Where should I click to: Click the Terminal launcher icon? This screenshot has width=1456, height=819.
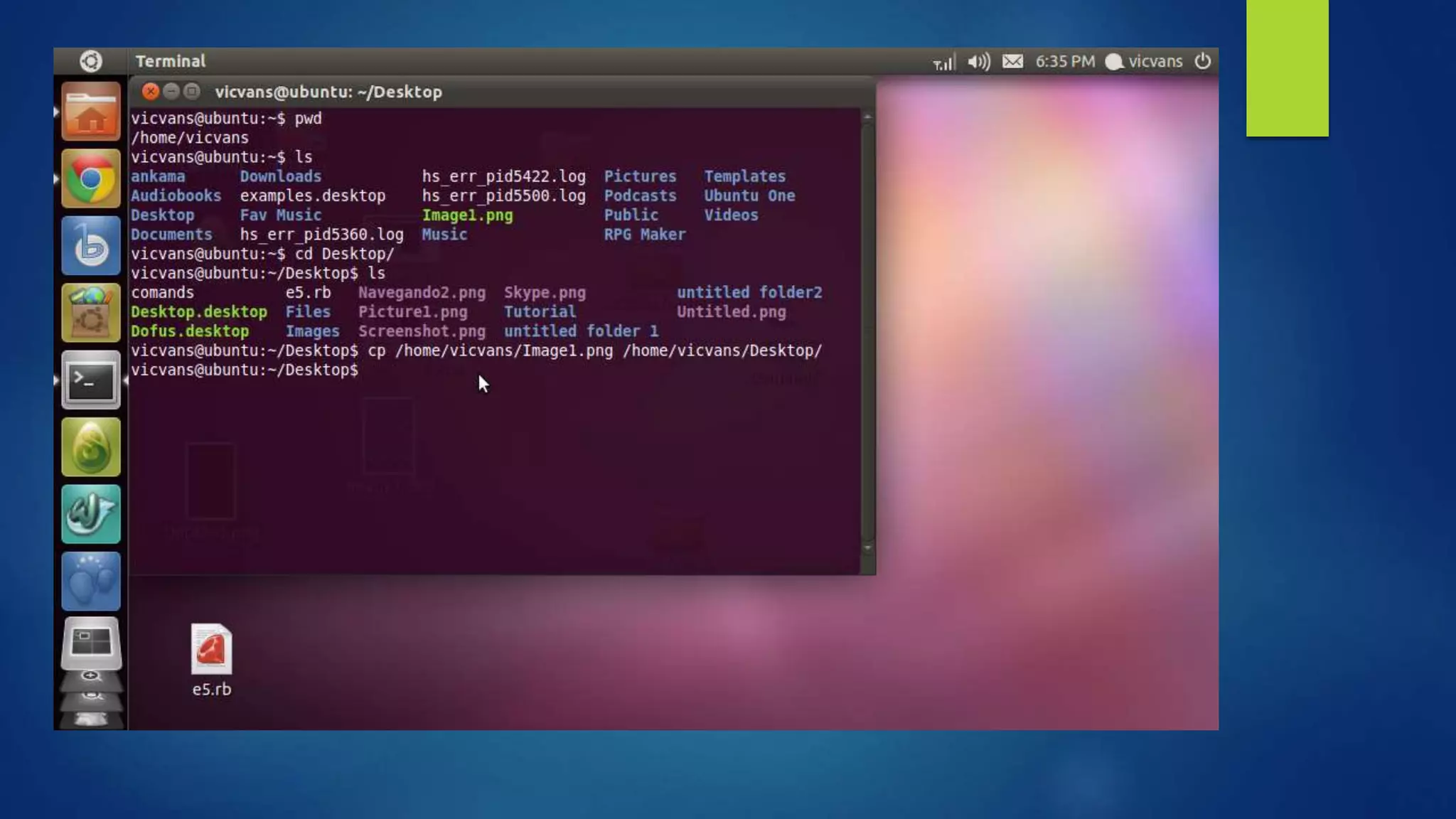90,380
